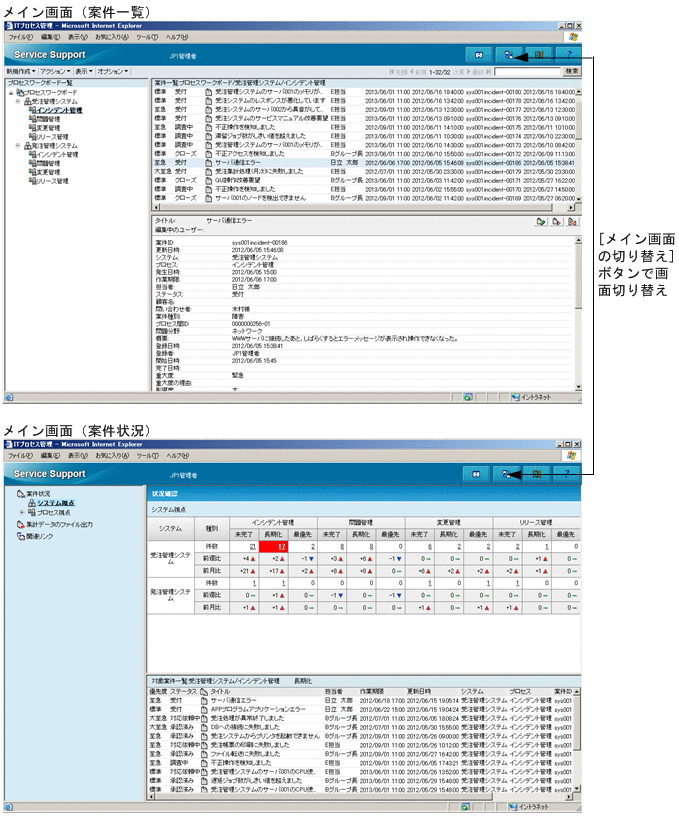The height and width of the screenshot is (816, 679).
Task: Open 新規作成 dropdown in toolbar
Action: click(21, 71)
